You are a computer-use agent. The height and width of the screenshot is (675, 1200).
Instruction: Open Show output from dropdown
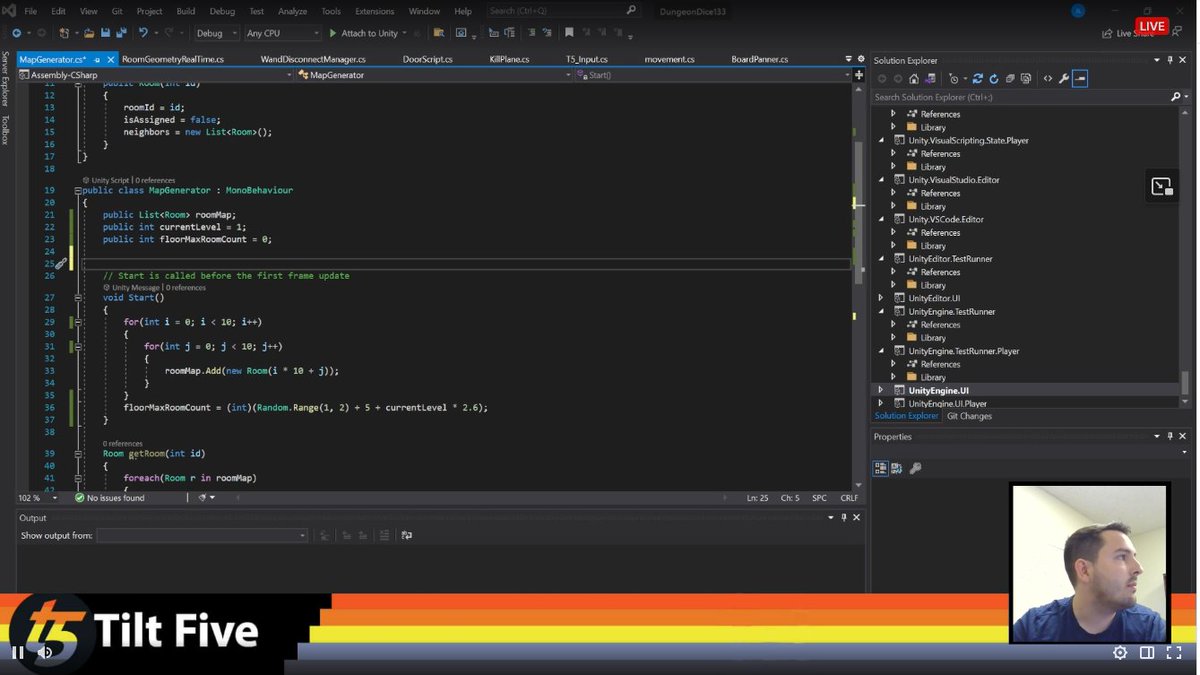[x=202, y=536]
